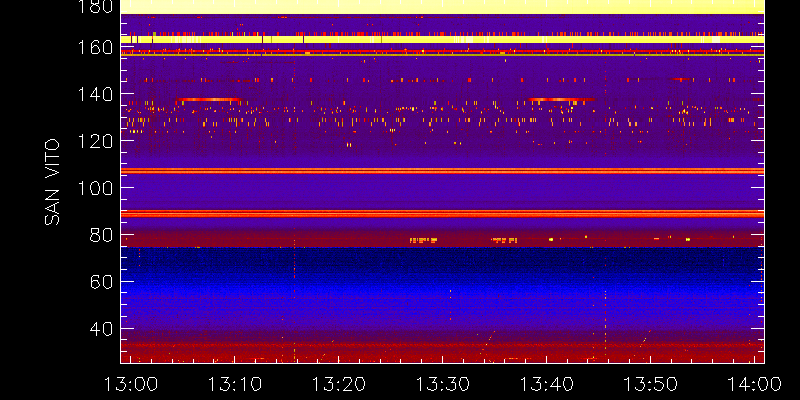Click the 13:00 time axis label
The height and width of the screenshot is (400, 800).
coord(131,384)
